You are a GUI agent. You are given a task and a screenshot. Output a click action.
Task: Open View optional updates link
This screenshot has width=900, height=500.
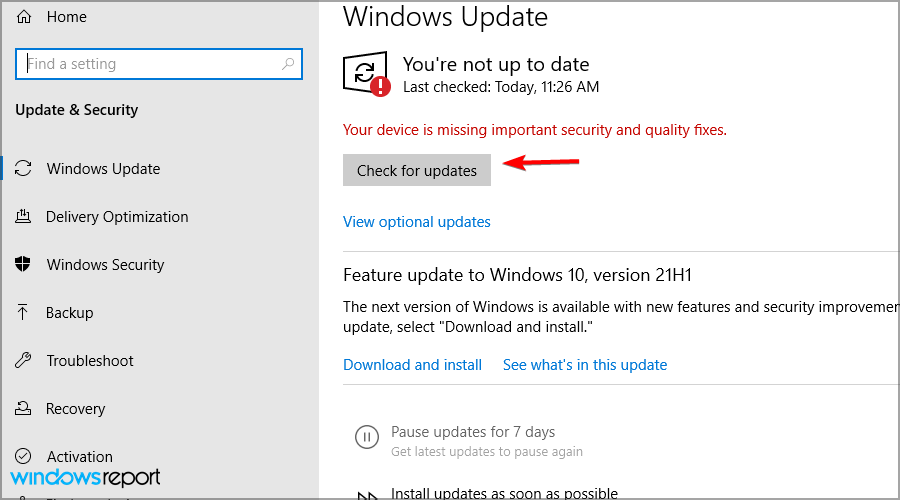(x=417, y=222)
